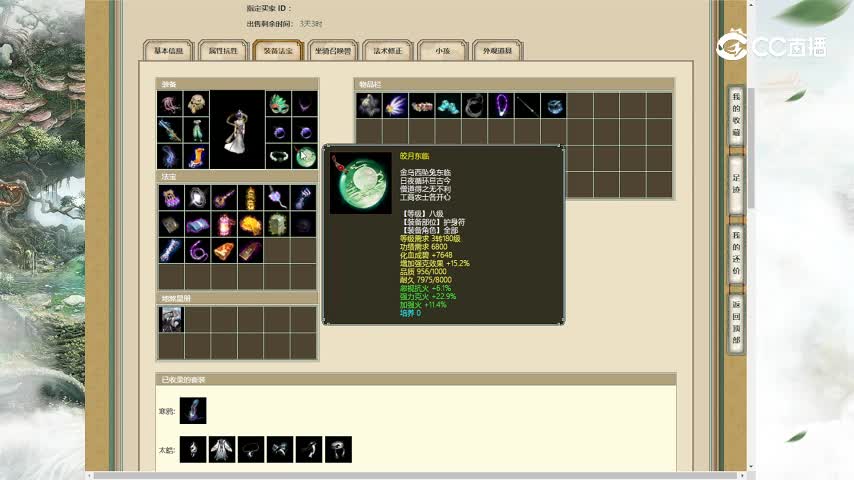Click the 寒羽 set feather icon

[x=193, y=410]
